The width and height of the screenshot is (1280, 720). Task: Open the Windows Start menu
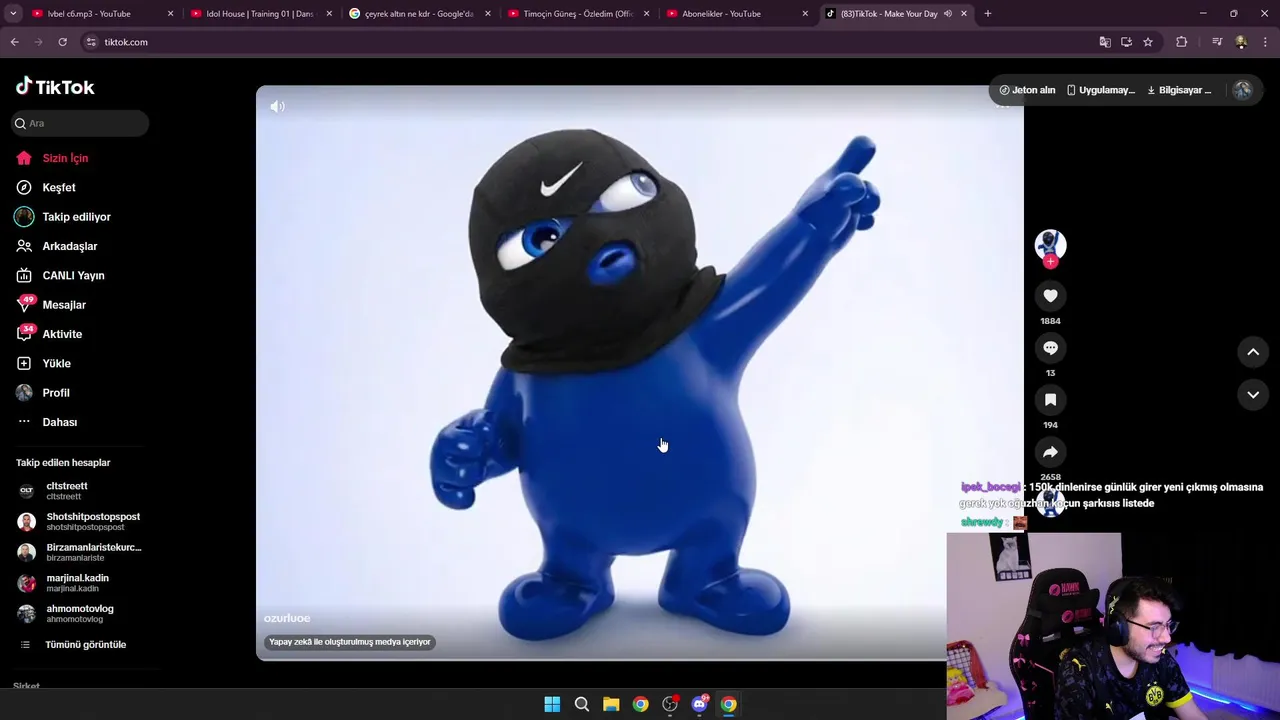click(552, 704)
